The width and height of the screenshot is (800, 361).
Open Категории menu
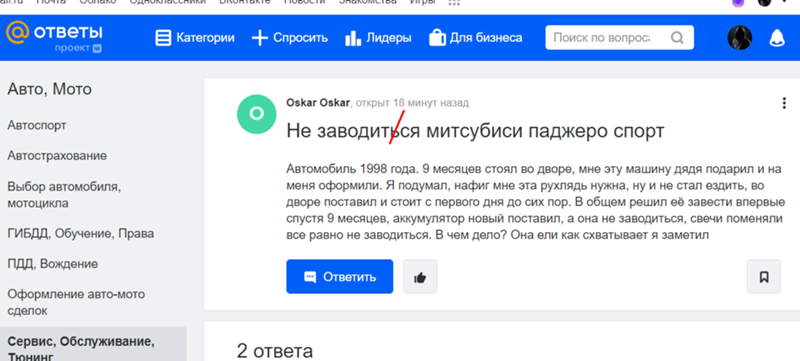click(195, 38)
